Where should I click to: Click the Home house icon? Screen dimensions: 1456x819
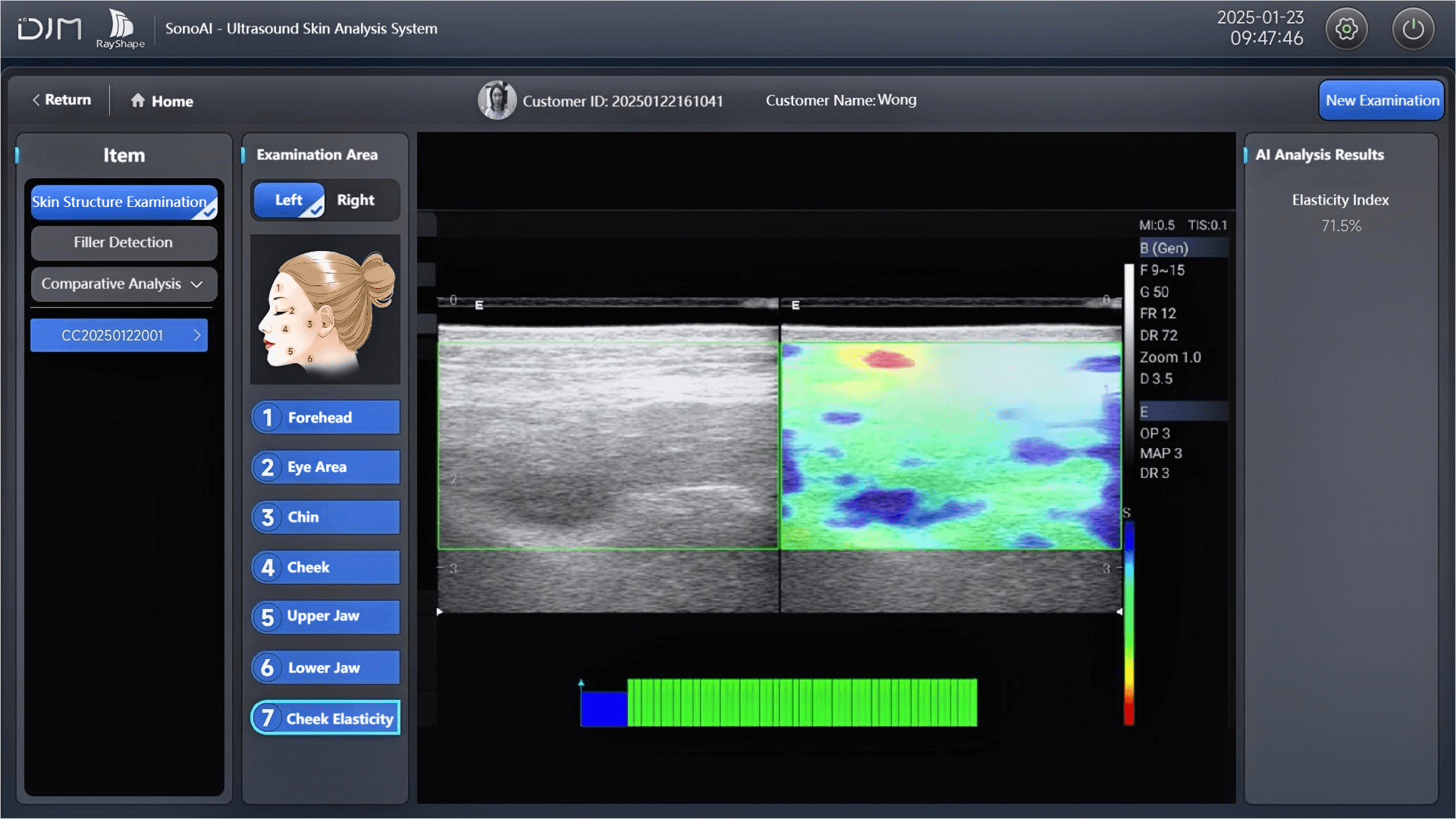(x=138, y=101)
